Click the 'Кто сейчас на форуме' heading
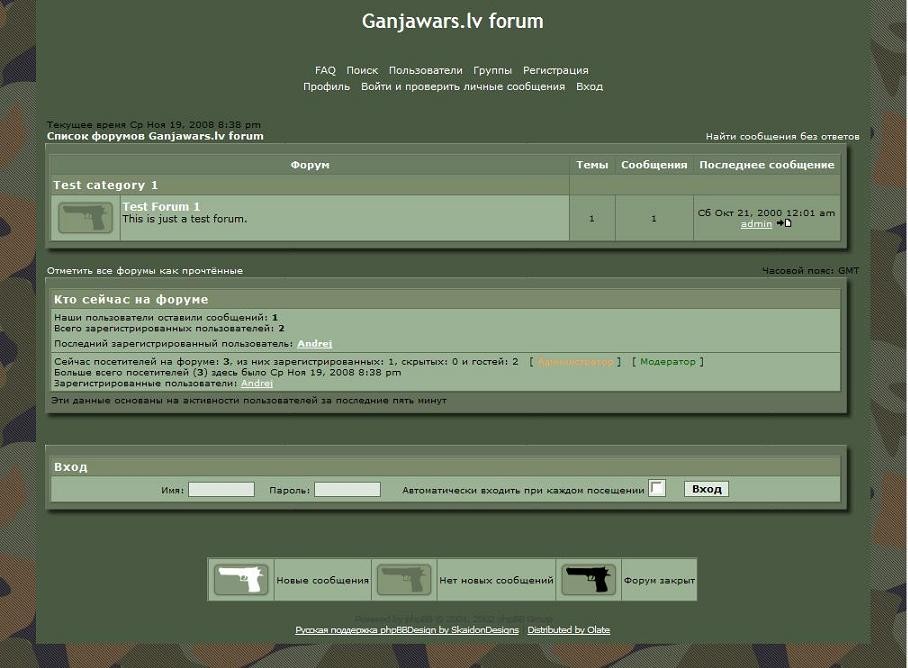This screenshot has height=668, width=908. [131, 299]
